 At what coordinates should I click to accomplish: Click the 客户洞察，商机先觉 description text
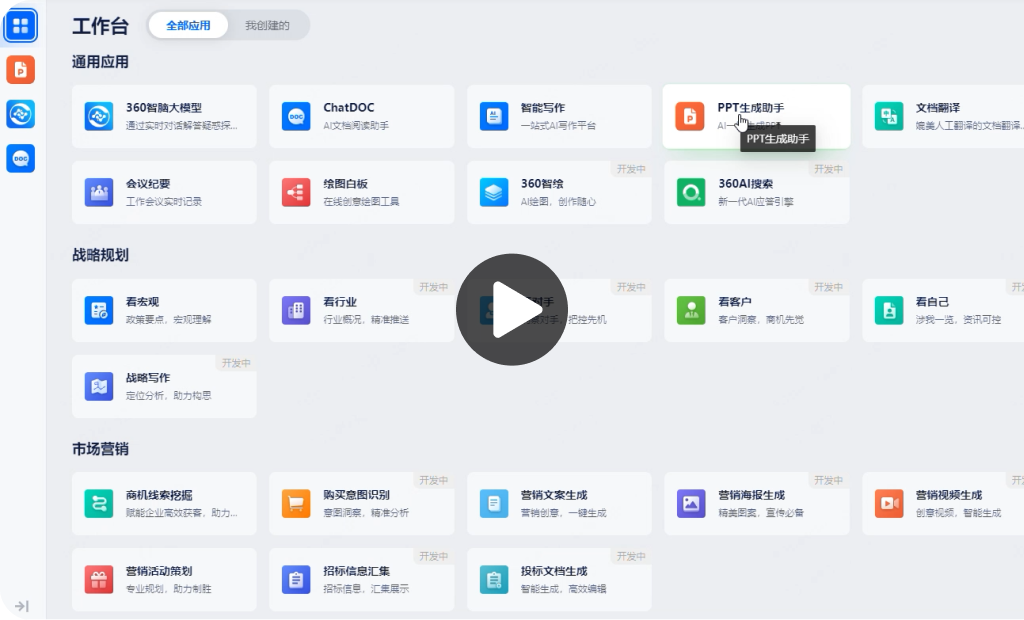point(761,319)
